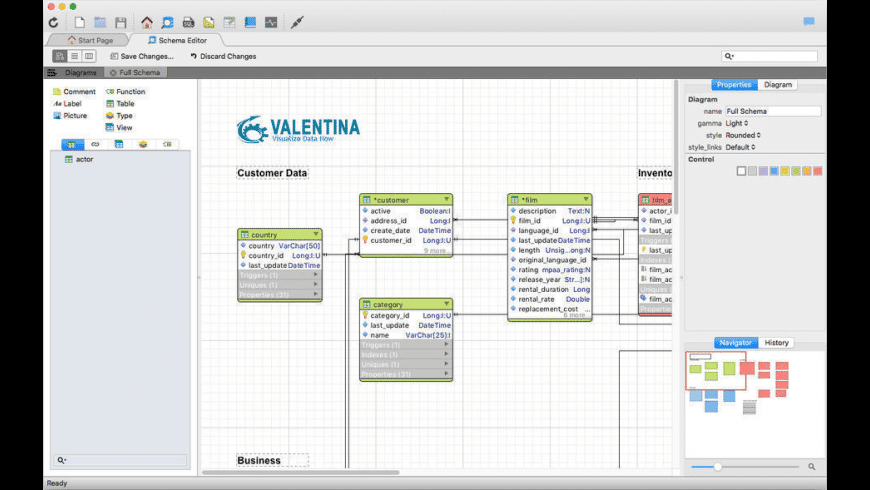Open the gamma Light dropdown

736,123
